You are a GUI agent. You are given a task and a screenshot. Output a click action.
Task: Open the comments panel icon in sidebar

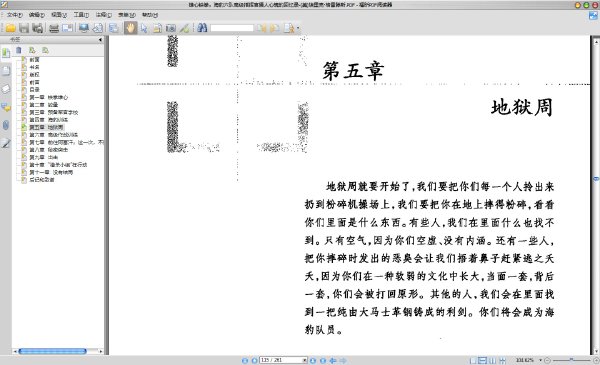pos(6,107)
